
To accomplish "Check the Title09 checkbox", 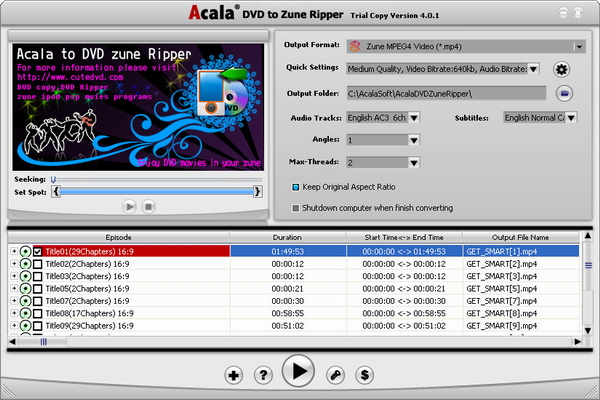I will tap(38, 326).
